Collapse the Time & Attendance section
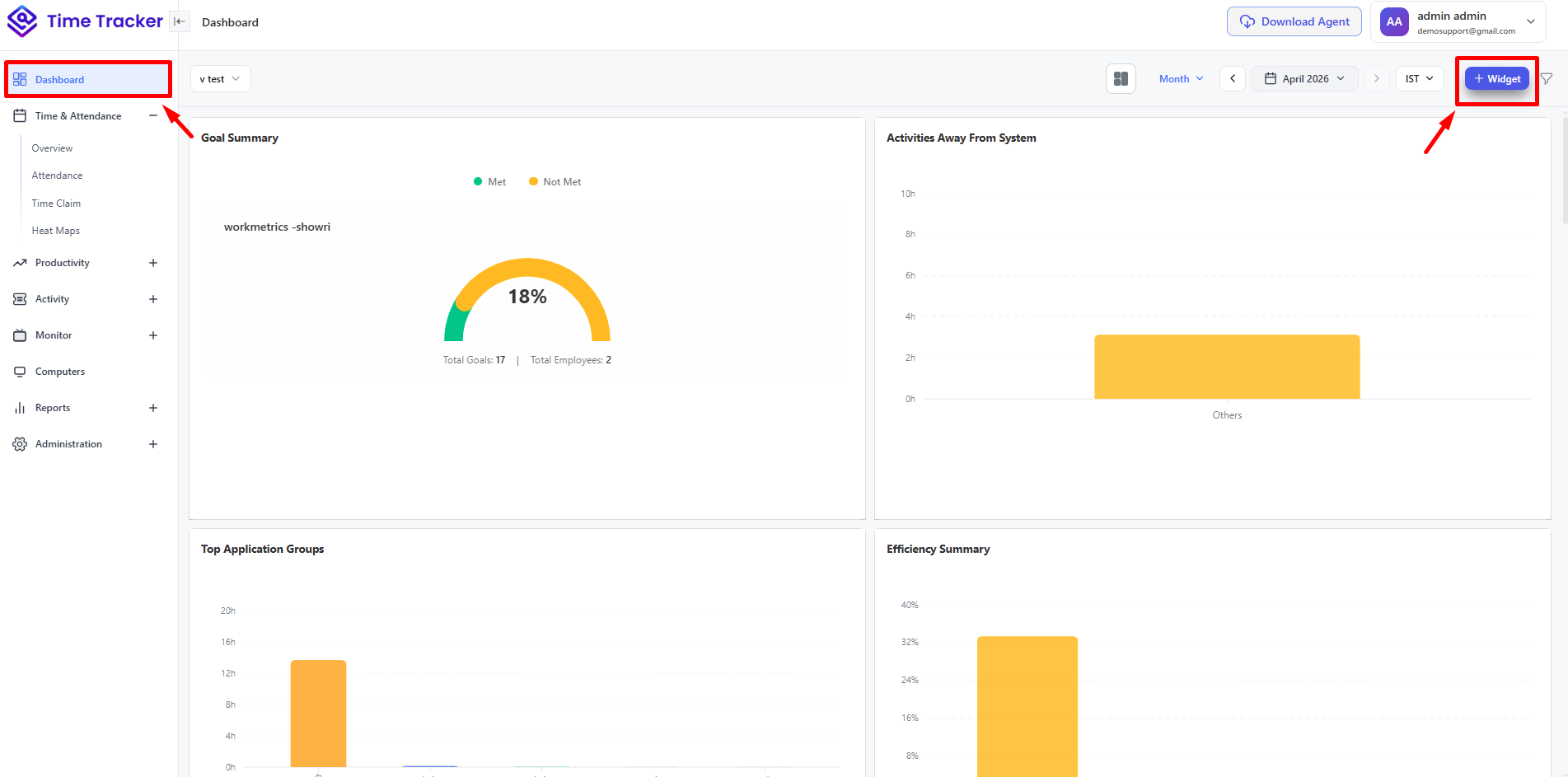 click(153, 116)
